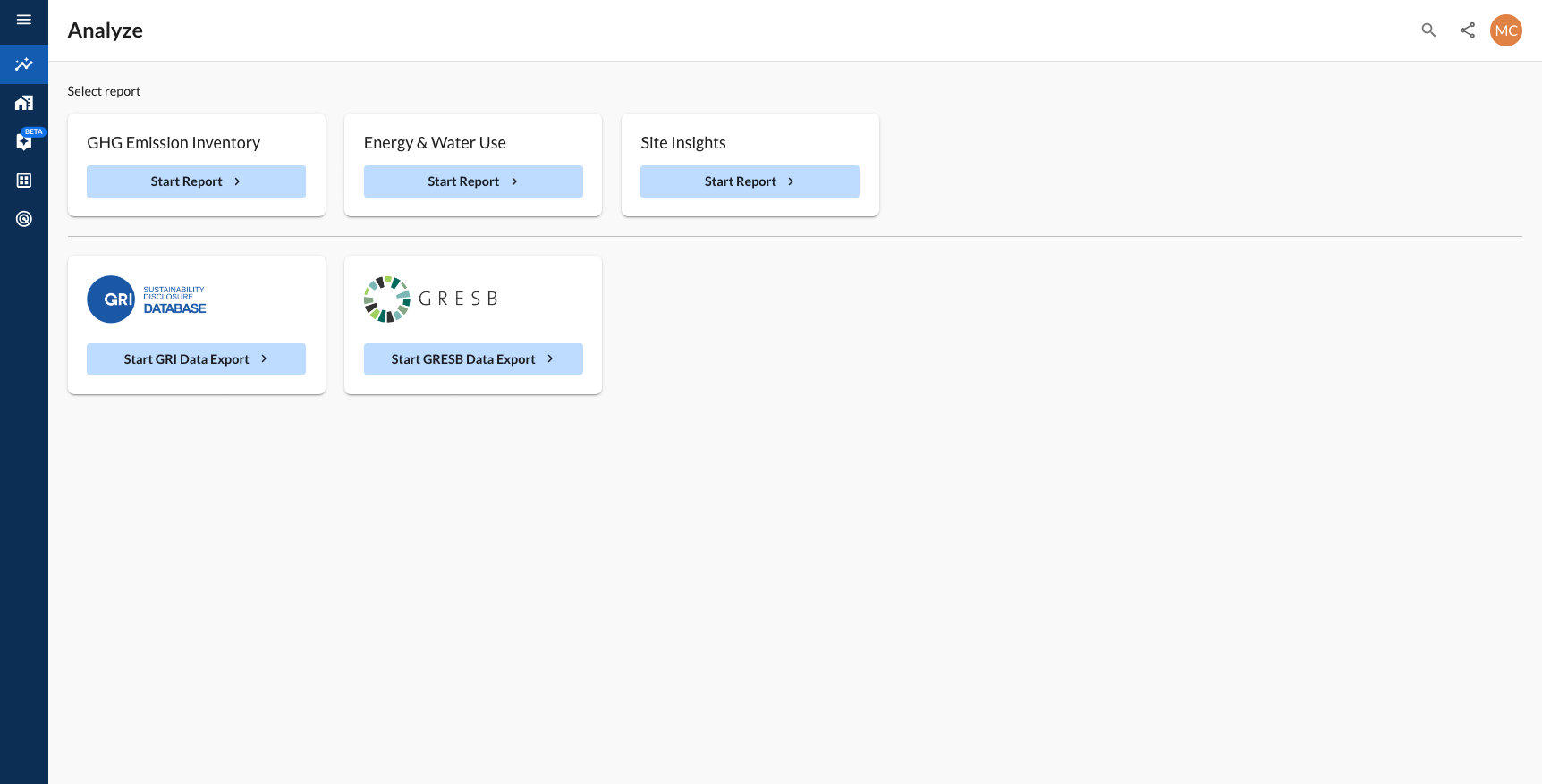
Task: Start GRI Data Export
Action: [196, 359]
